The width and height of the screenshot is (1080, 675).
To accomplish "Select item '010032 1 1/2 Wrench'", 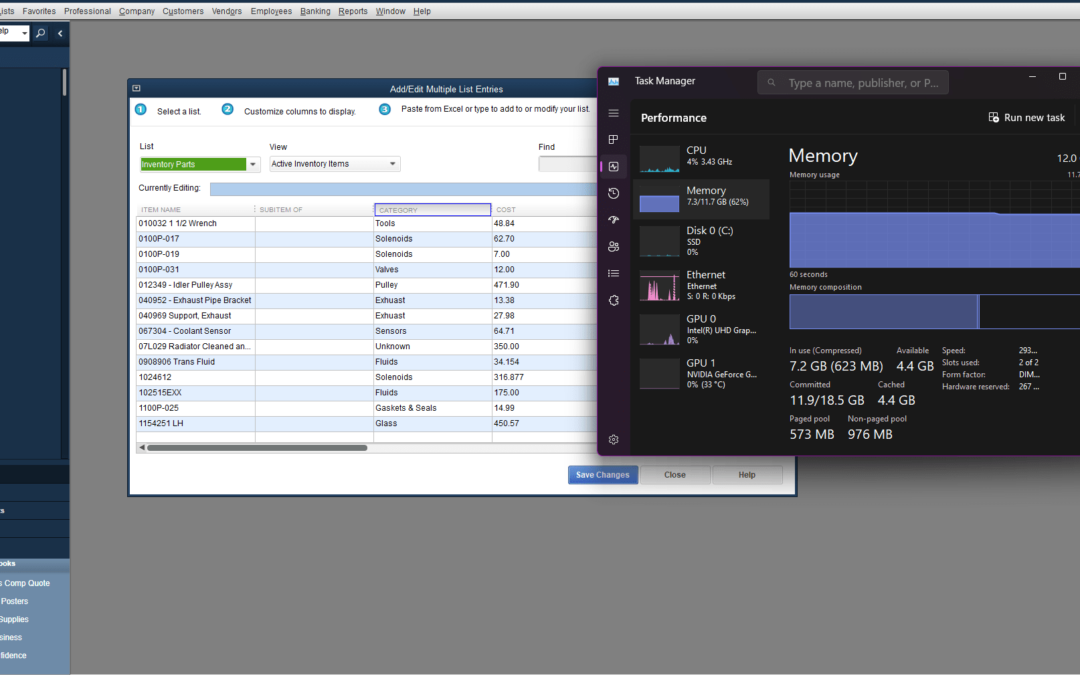I will click(196, 223).
